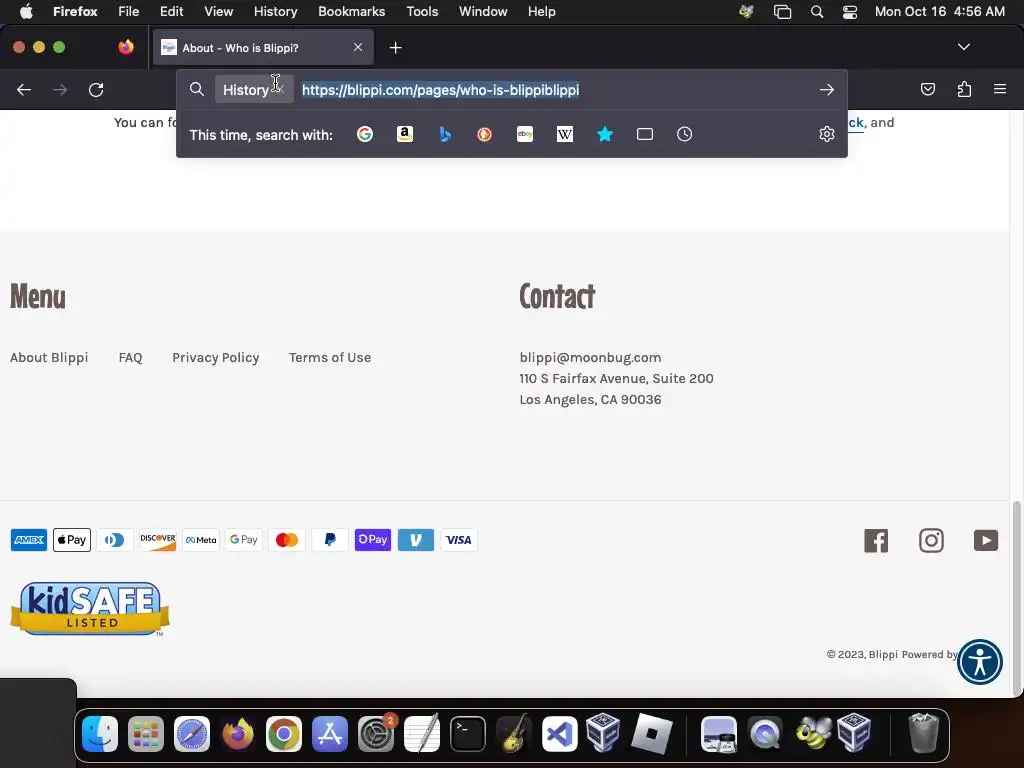The height and width of the screenshot is (768, 1024).
Task: Open the View menu
Action: click(x=218, y=12)
